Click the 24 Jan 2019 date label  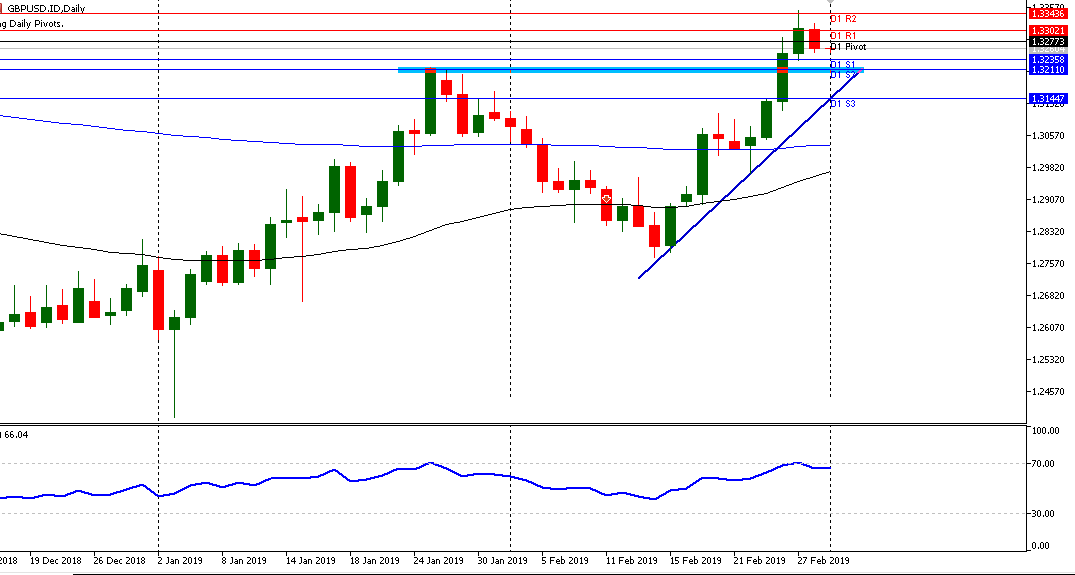(439, 561)
